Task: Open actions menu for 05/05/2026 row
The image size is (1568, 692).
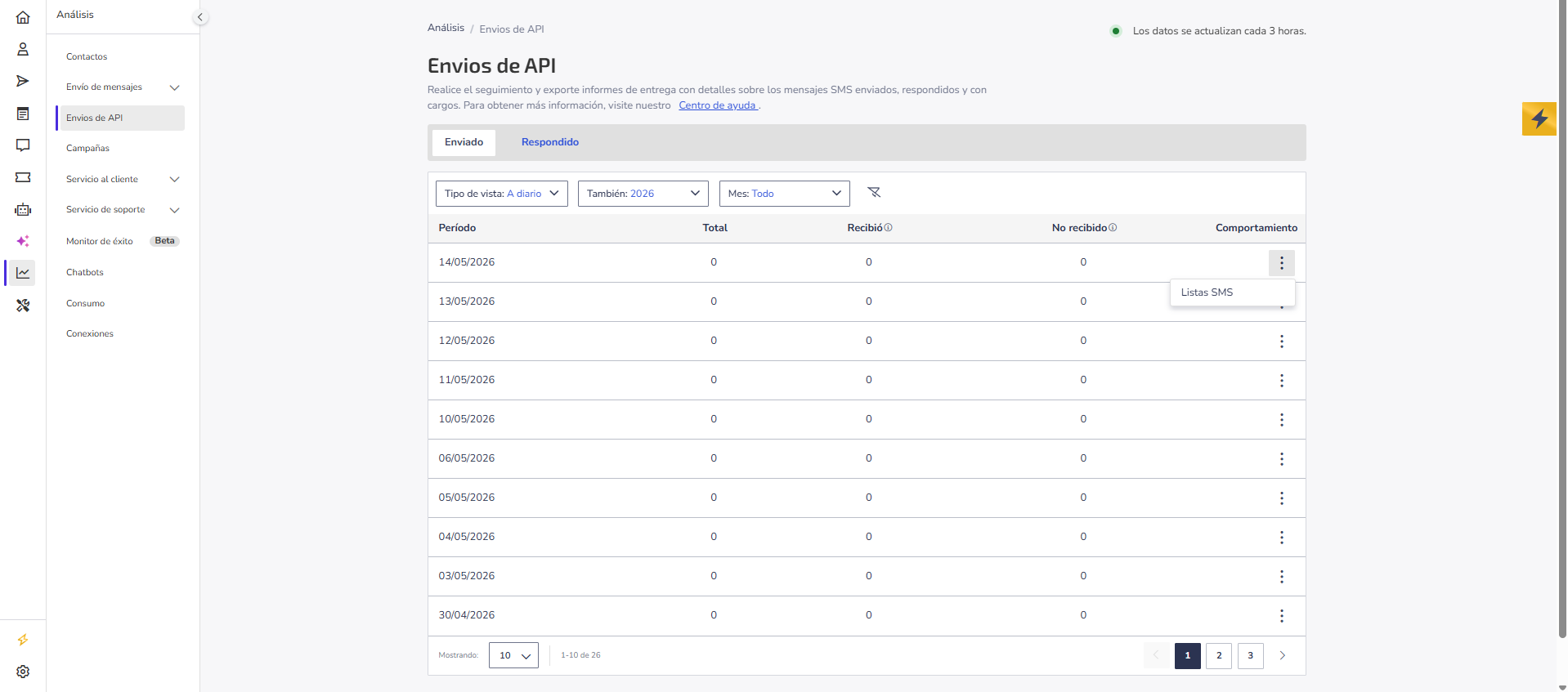Action: [x=1282, y=498]
